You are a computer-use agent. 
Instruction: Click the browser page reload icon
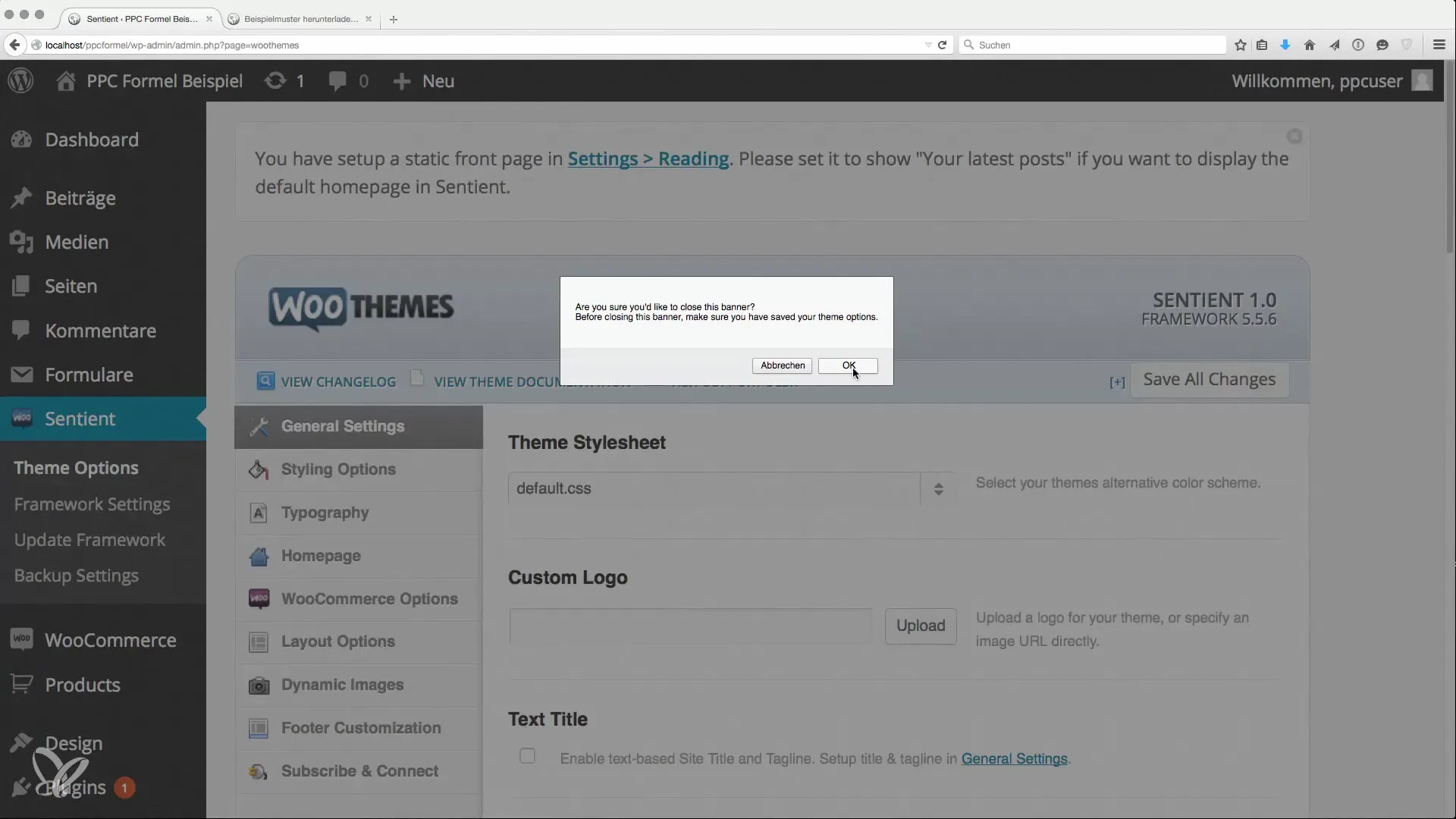pyautogui.click(x=942, y=45)
